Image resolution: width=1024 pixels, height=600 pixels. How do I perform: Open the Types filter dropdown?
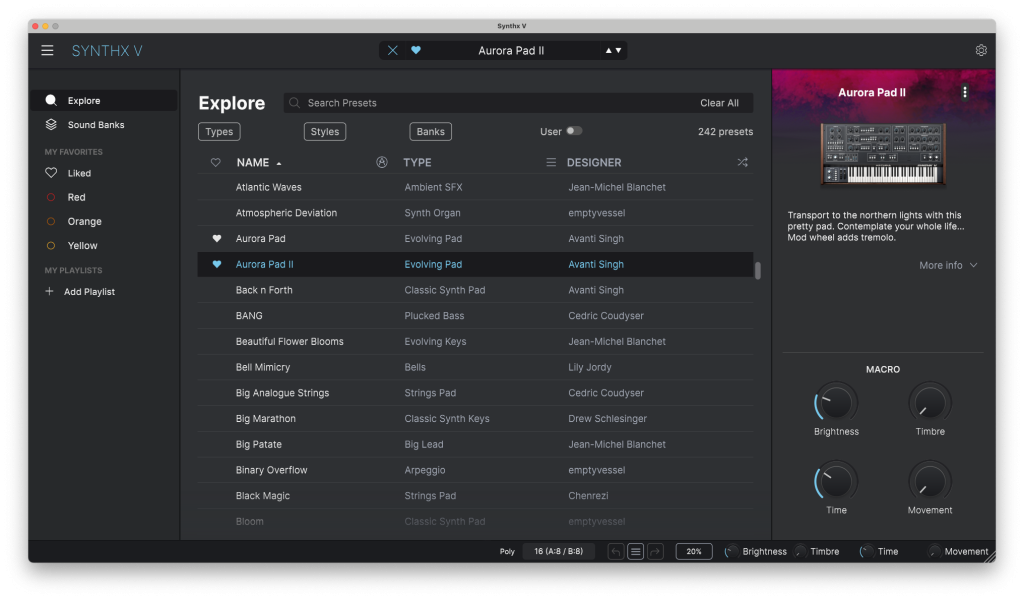219,131
